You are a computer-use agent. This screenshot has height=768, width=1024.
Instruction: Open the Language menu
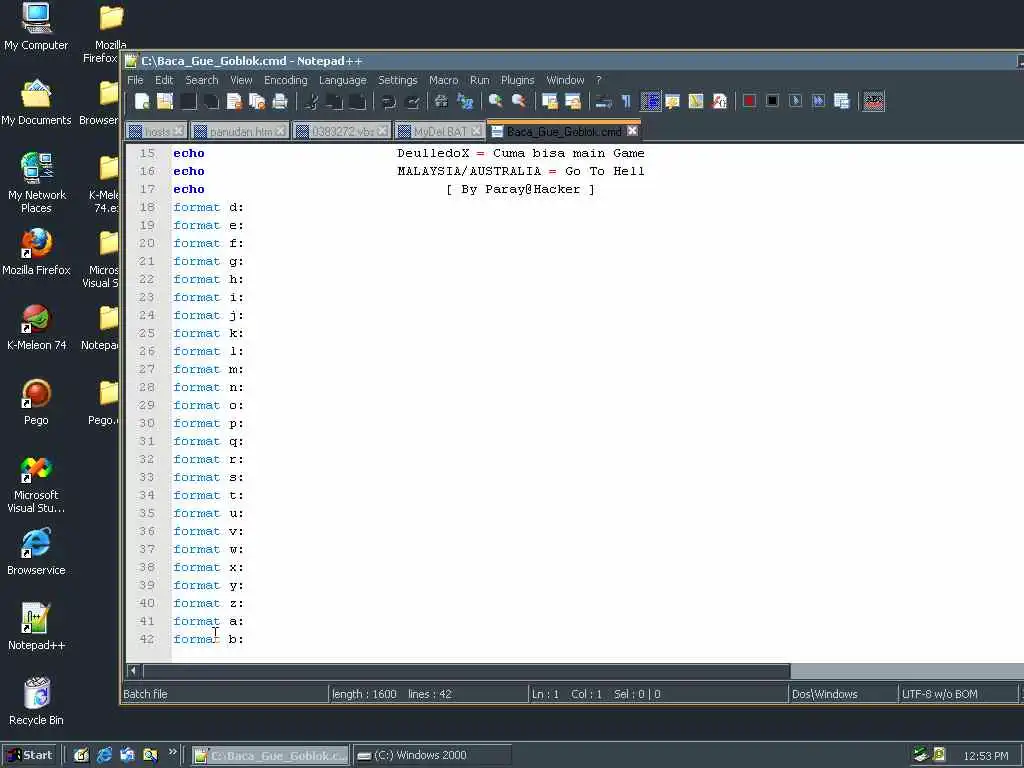[342, 80]
